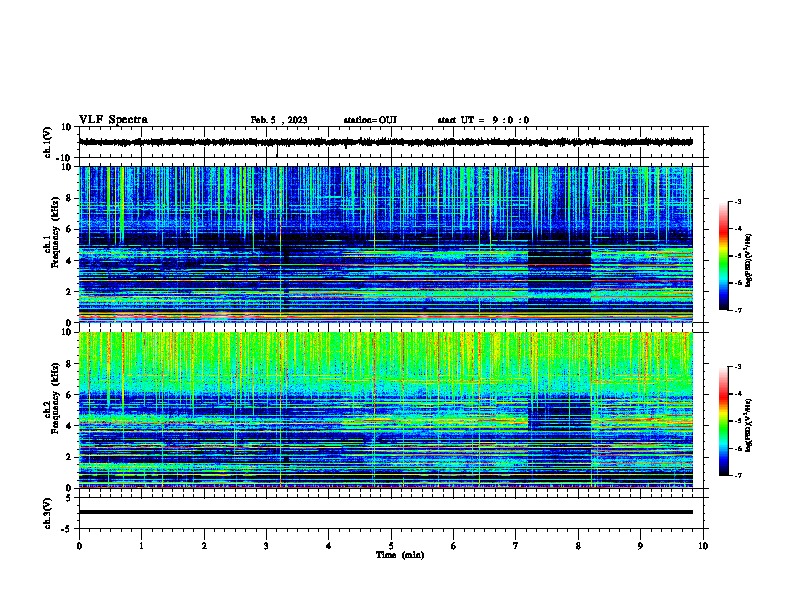Click the time axis tick label '7'
The width and height of the screenshot is (792, 612).
tap(516, 546)
